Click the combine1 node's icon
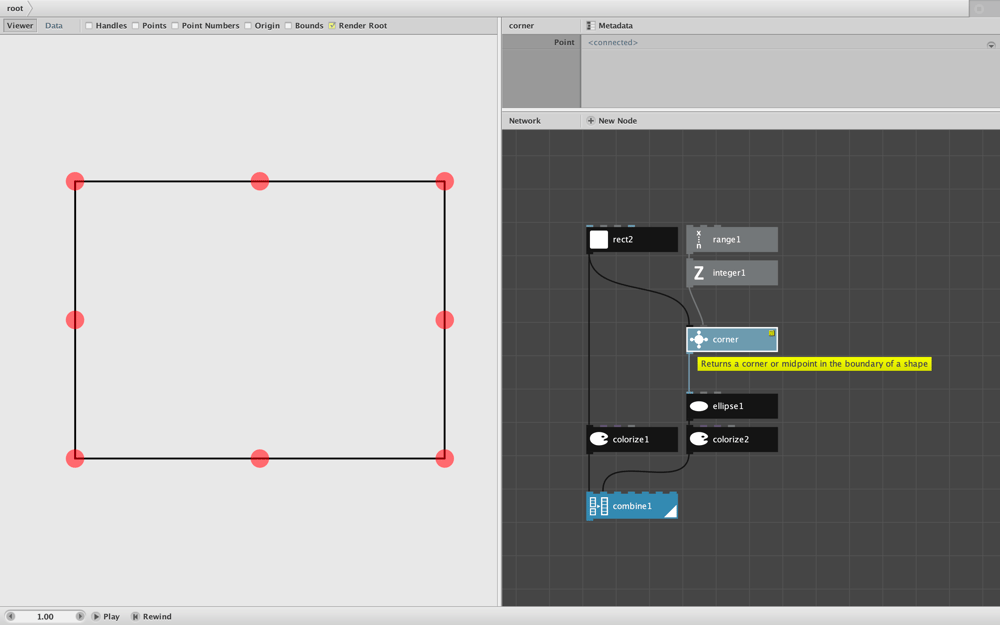This screenshot has height=625, width=1000. click(x=598, y=506)
